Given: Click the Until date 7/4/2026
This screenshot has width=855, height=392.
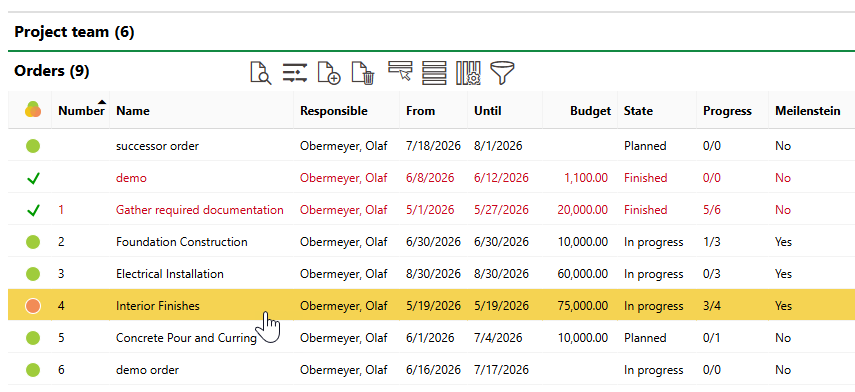Looking at the screenshot, I should click(498, 338).
